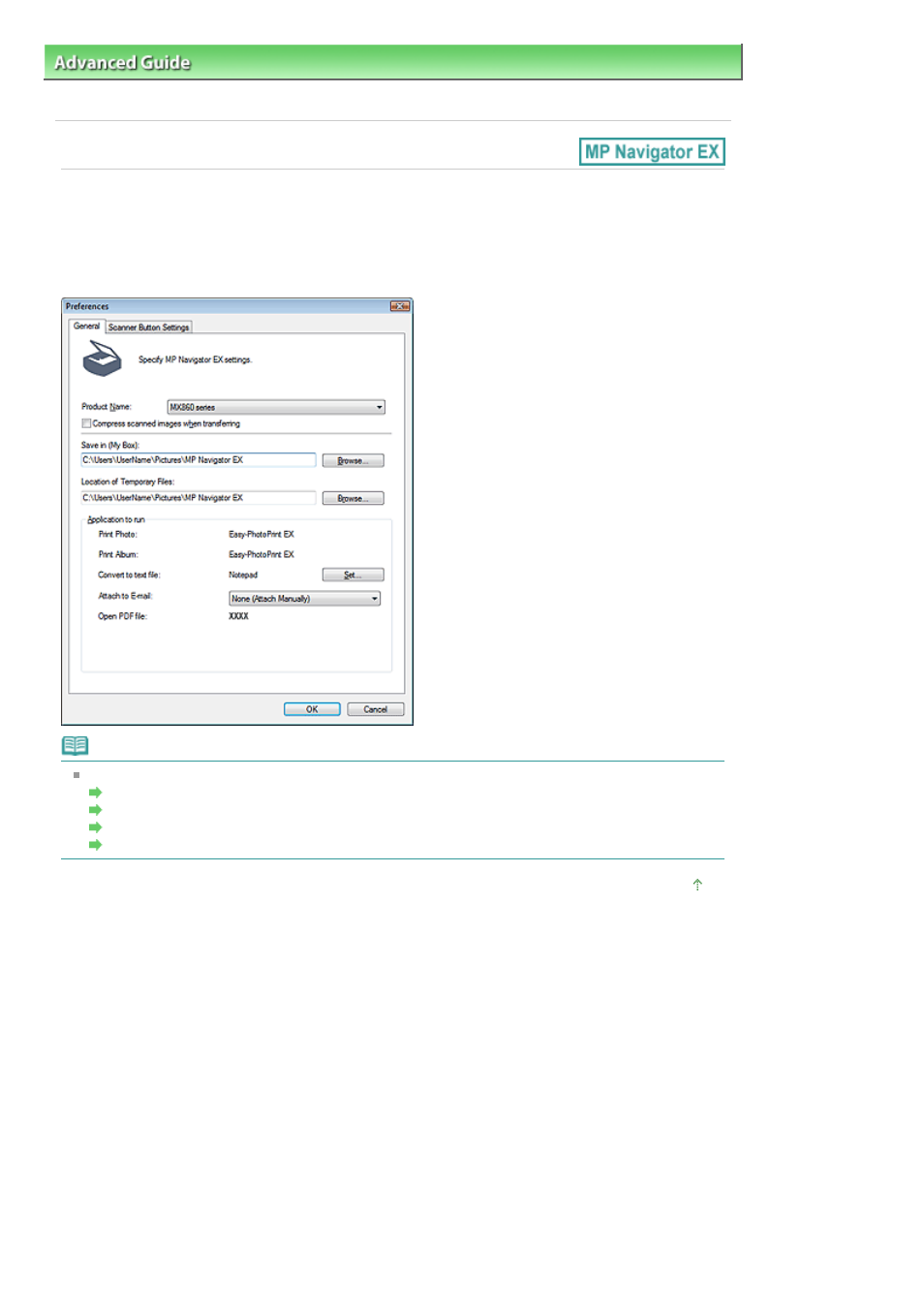The image size is (924, 1308).
Task: Click the Advanced Guide header banner
Action: click(392, 62)
